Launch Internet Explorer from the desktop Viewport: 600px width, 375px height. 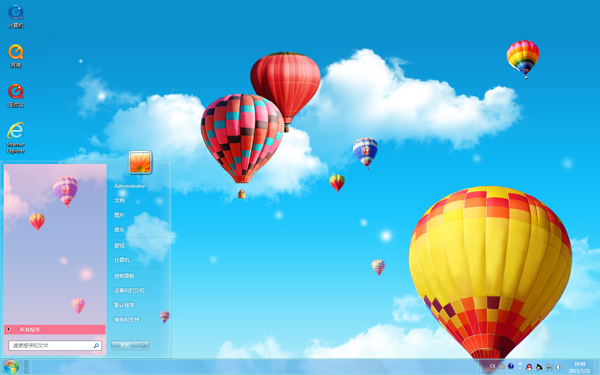pyautogui.click(x=16, y=138)
